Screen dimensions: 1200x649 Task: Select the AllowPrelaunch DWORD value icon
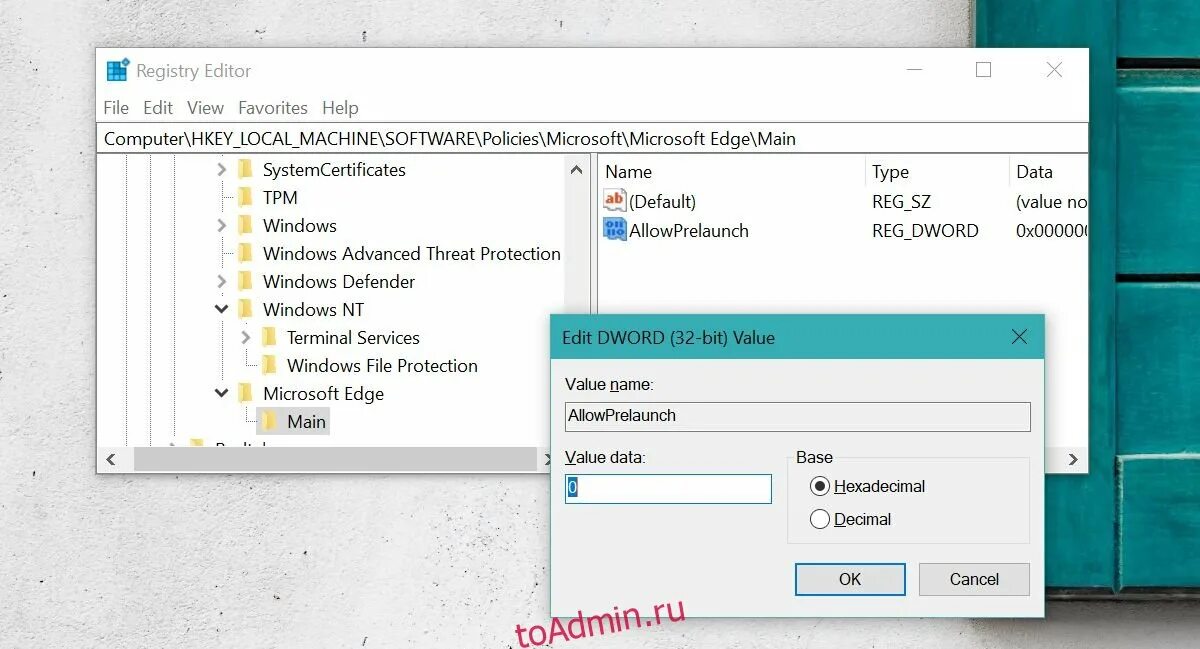coord(614,230)
